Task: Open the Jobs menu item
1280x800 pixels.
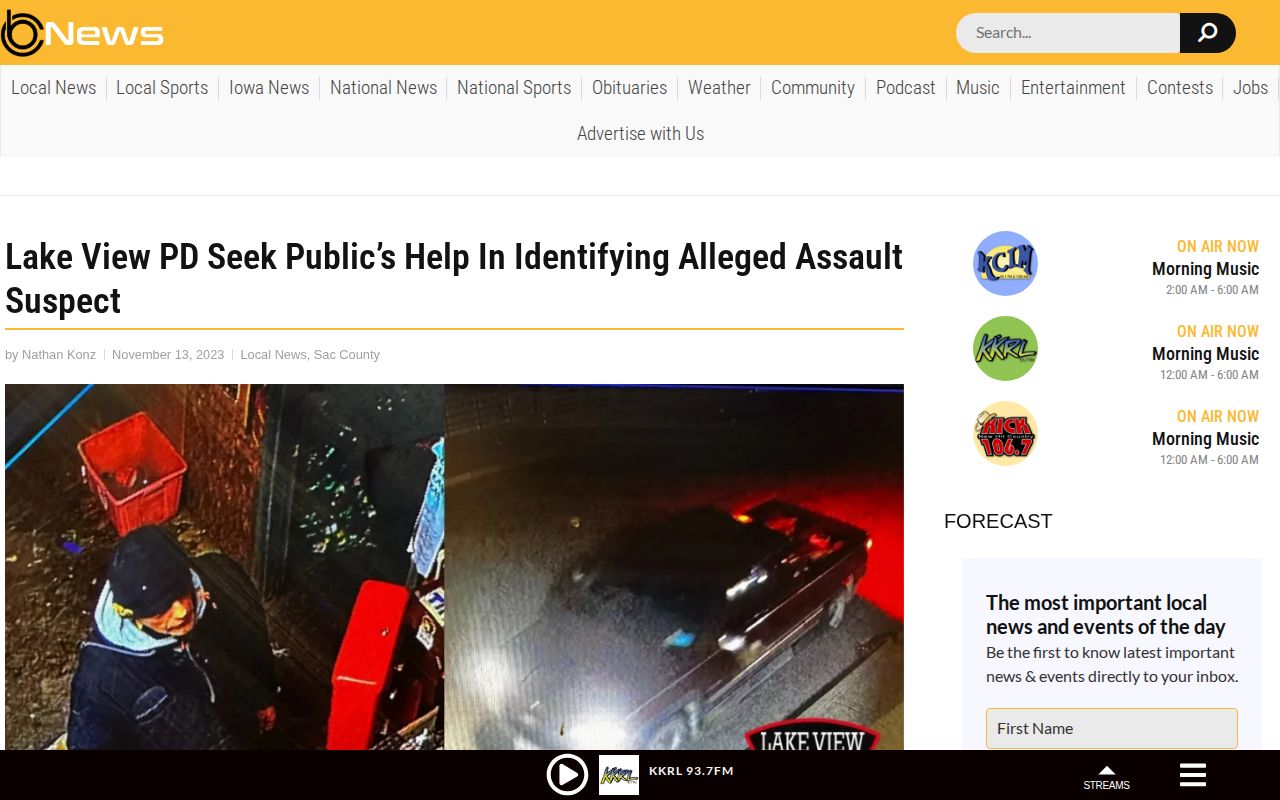Action: [1250, 88]
